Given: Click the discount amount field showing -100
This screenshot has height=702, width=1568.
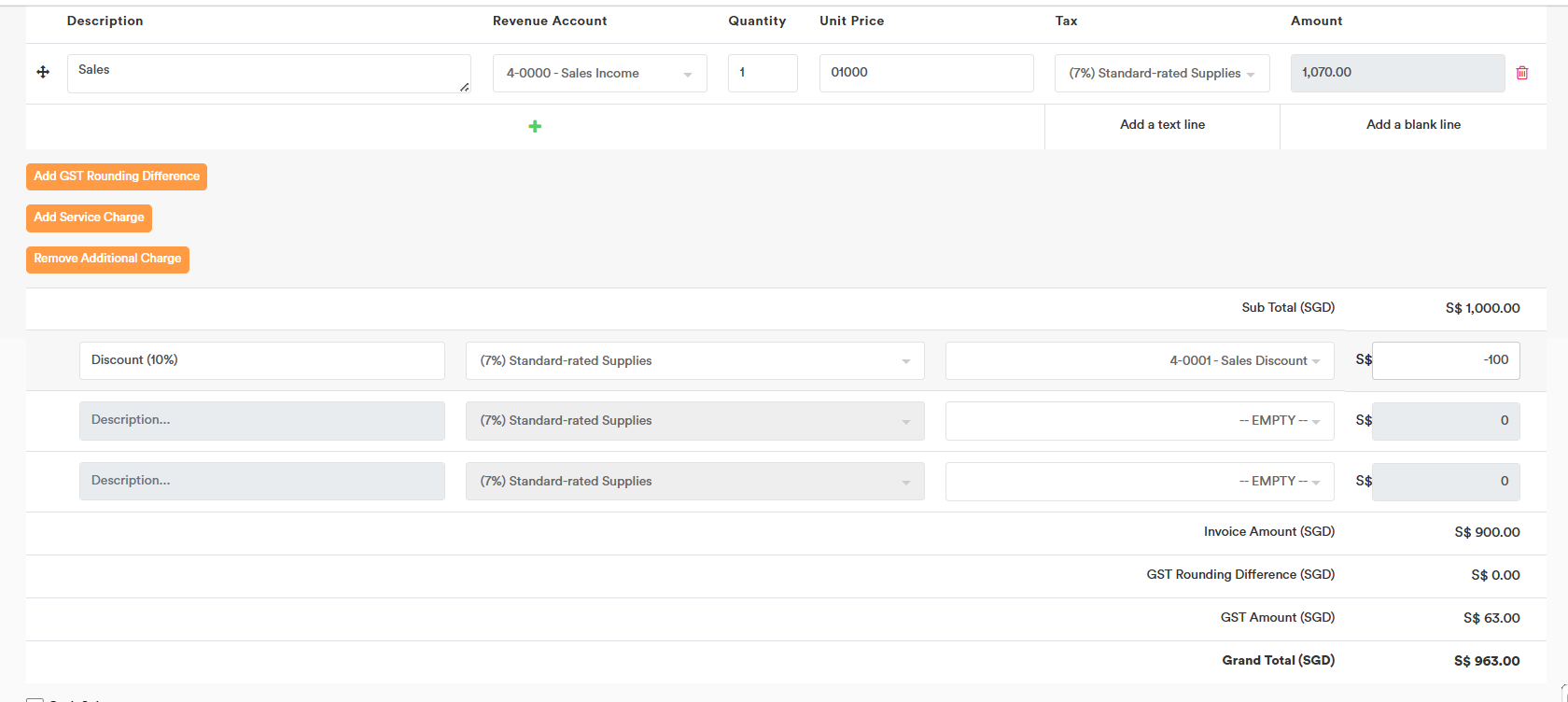Looking at the screenshot, I should [x=1445, y=360].
